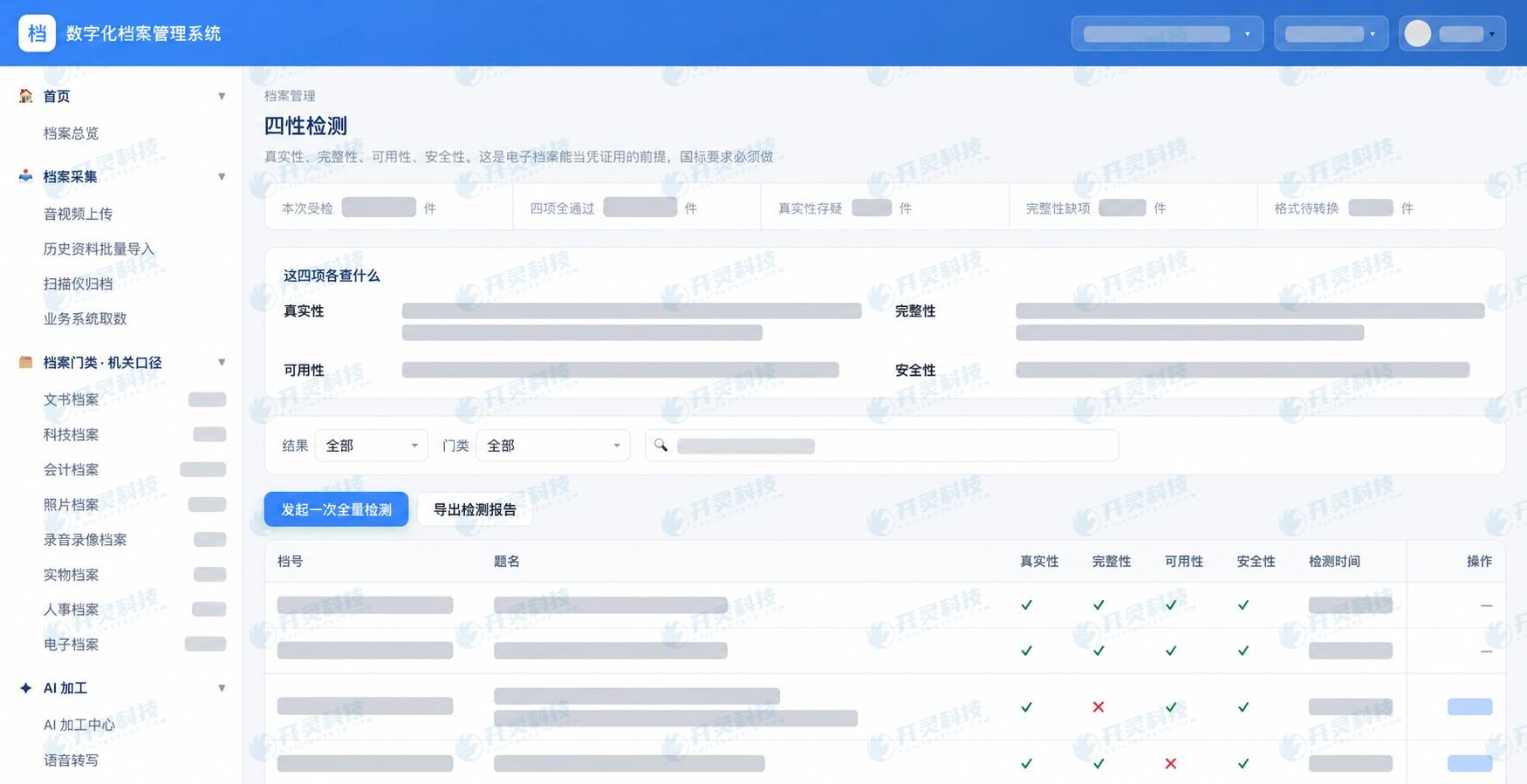This screenshot has width=1527, height=784.
Task: Open the 门类 filter dropdown
Action: click(x=553, y=446)
